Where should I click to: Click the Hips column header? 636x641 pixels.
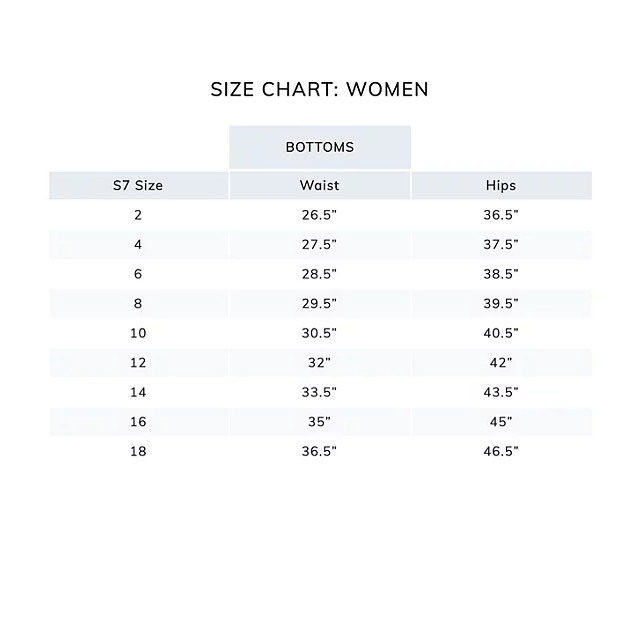(x=501, y=186)
